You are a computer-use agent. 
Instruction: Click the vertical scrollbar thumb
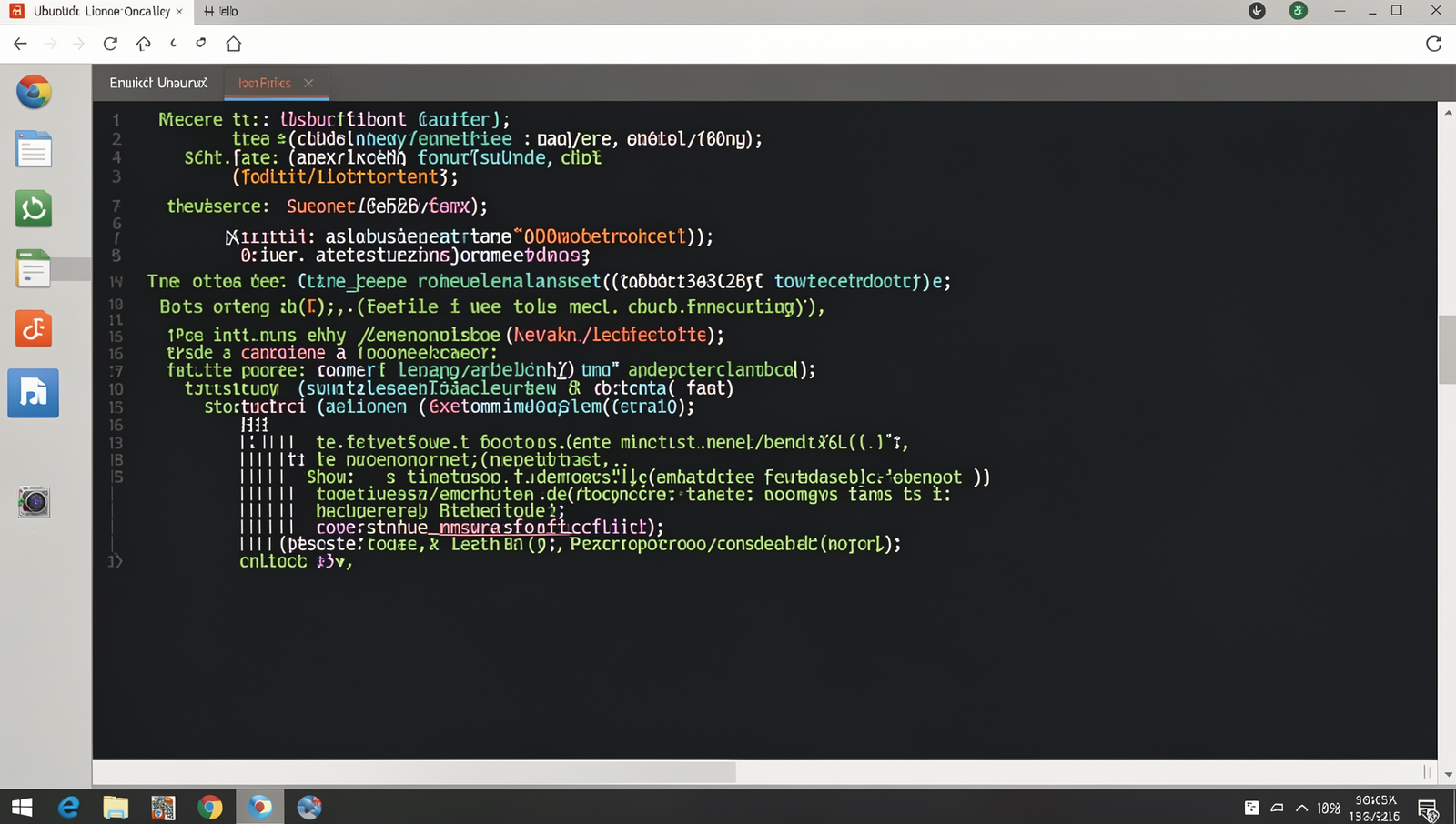[1447, 350]
